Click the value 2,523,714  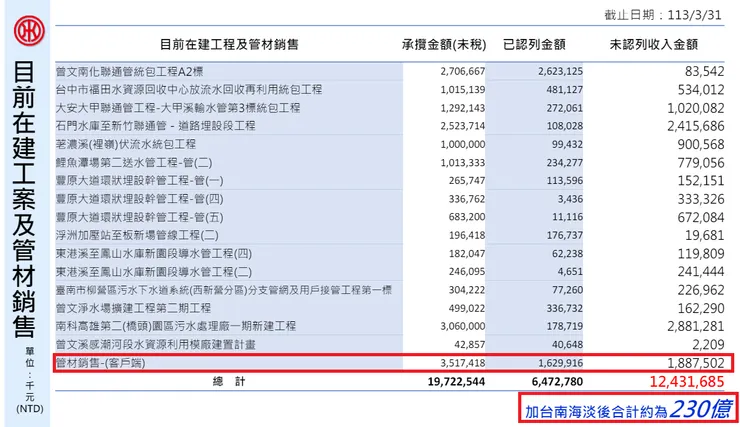tap(462, 126)
